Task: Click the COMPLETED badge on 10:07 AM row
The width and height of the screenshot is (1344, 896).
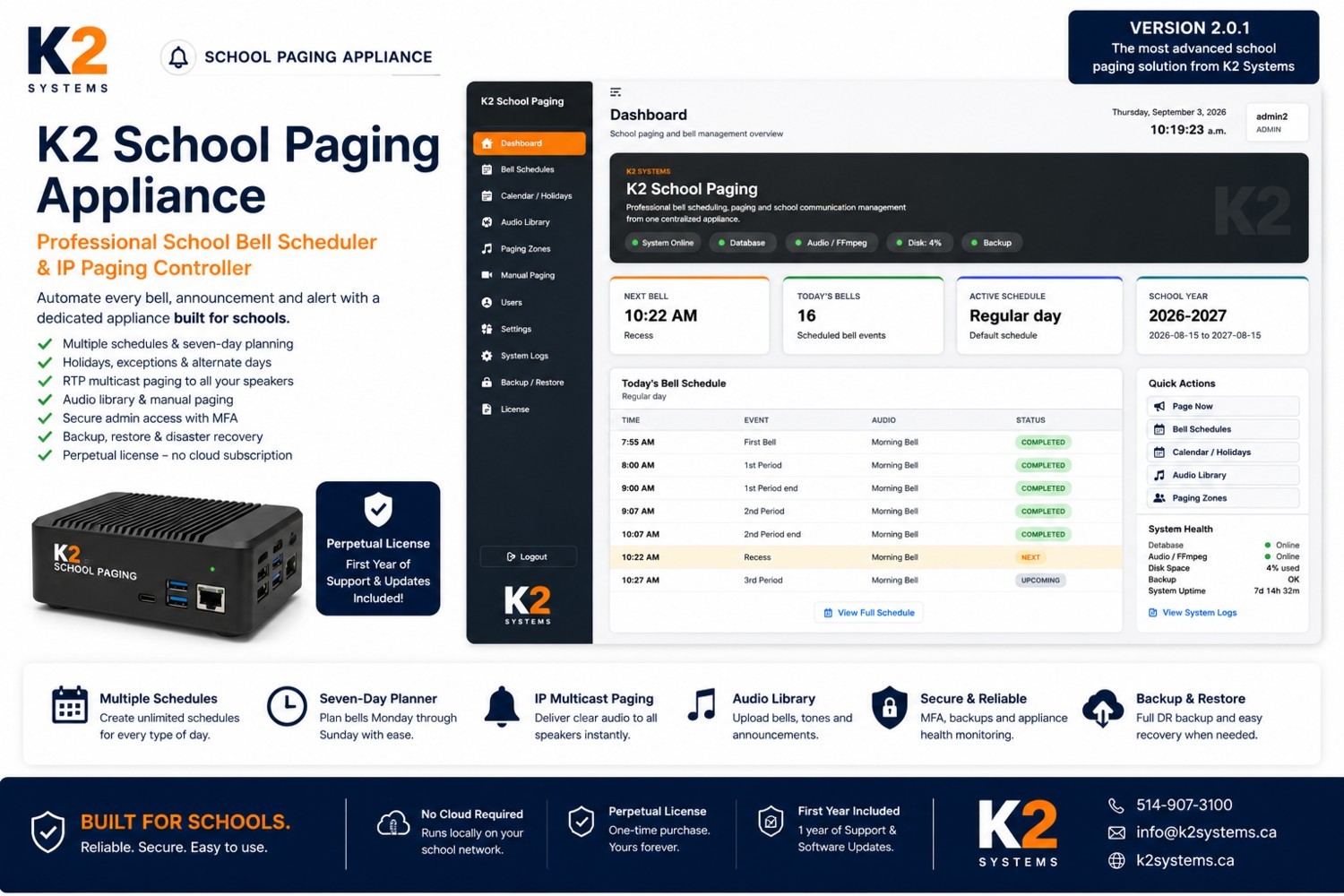Action: click(1043, 535)
